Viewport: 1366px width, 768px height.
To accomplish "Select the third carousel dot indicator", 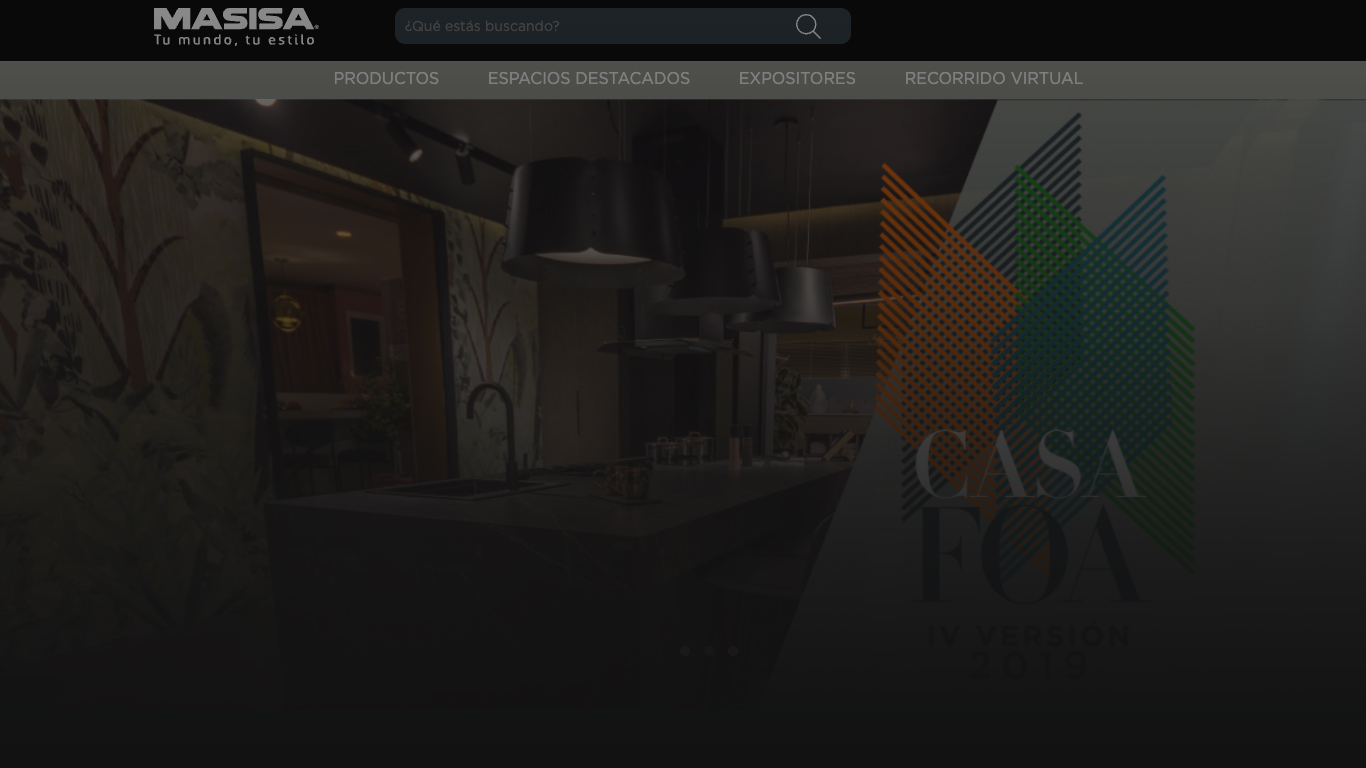I will pyautogui.click(x=733, y=651).
